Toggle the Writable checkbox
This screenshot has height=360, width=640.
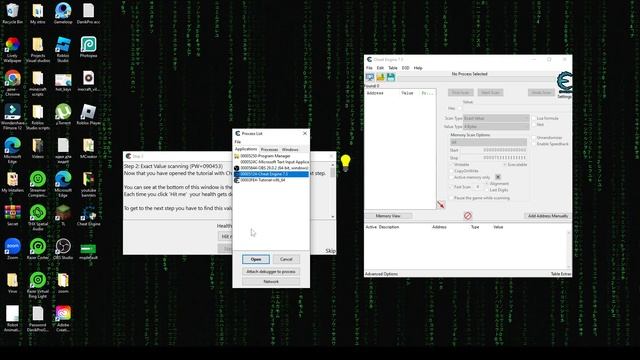pos(451,164)
